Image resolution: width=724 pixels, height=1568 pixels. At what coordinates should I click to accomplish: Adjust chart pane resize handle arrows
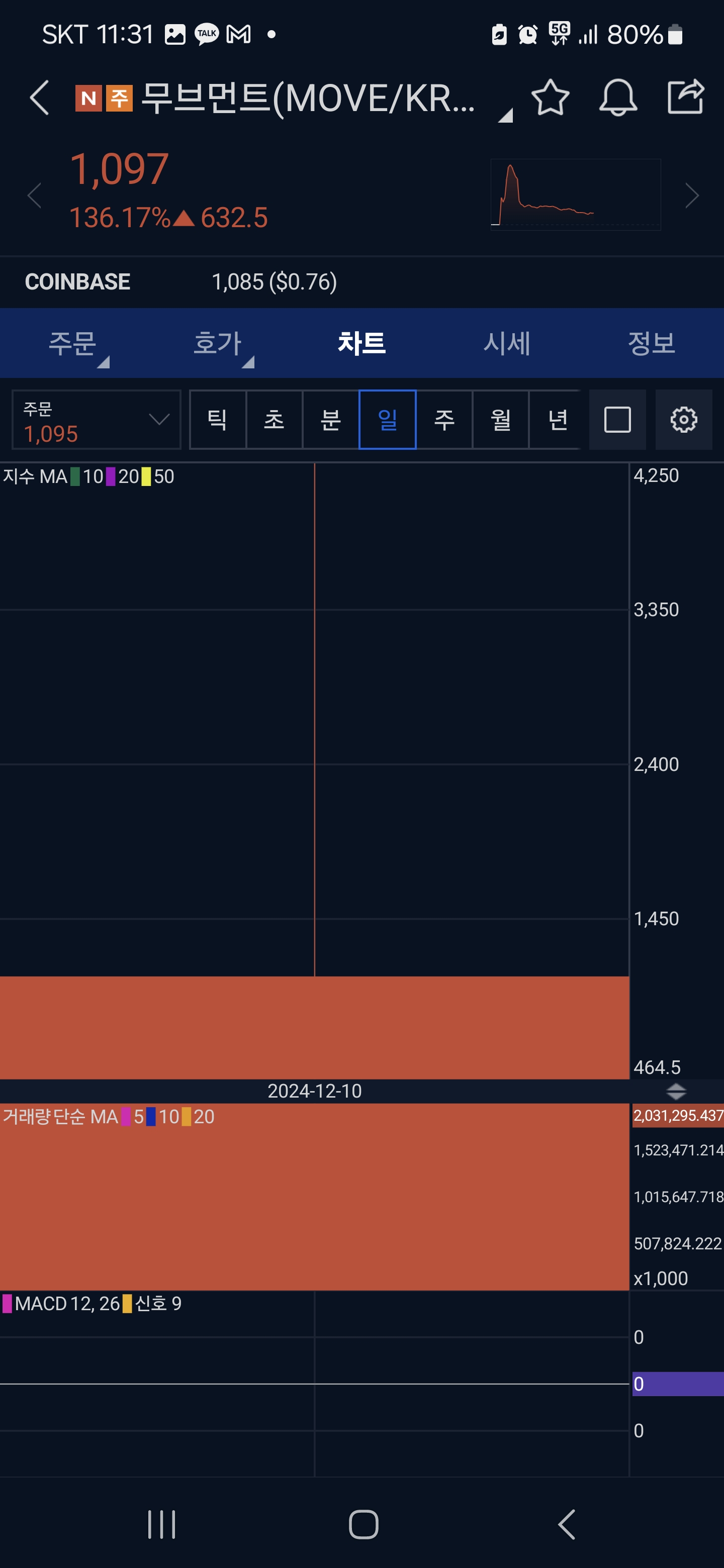tap(676, 1091)
